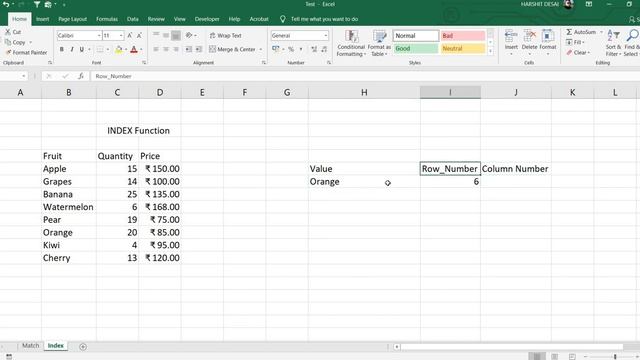Toggle Wrap Text
Image resolution: width=640 pixels, height=360 pixels.
click(x=226, y=36)
